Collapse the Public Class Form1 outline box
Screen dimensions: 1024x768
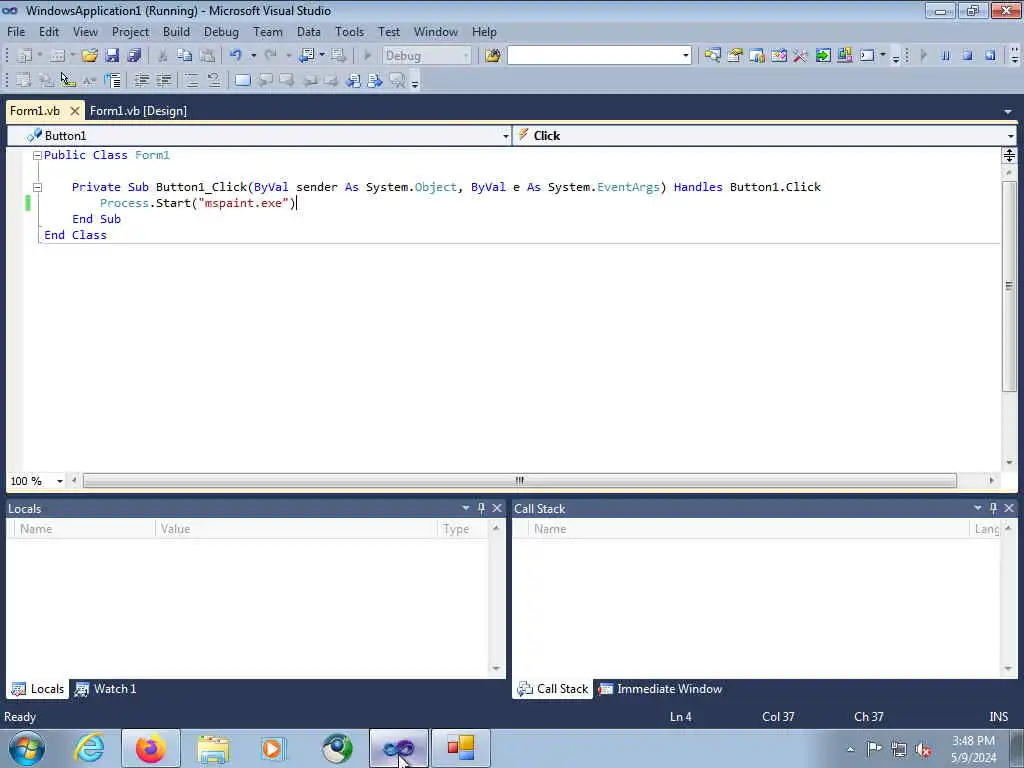click(x=37, y=155)
